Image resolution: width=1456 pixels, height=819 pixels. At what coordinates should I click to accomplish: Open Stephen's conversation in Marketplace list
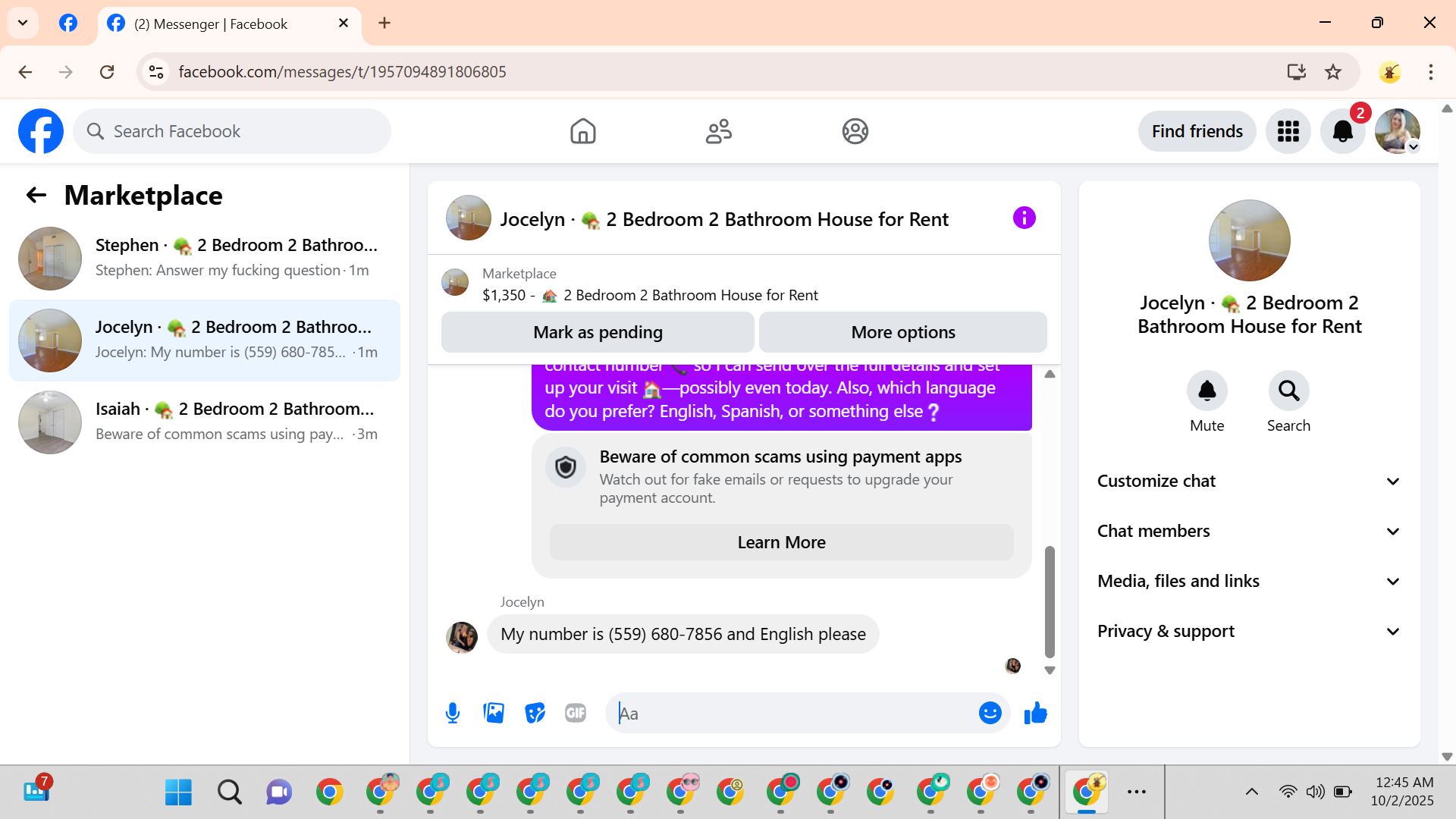[x=205, y=258]
